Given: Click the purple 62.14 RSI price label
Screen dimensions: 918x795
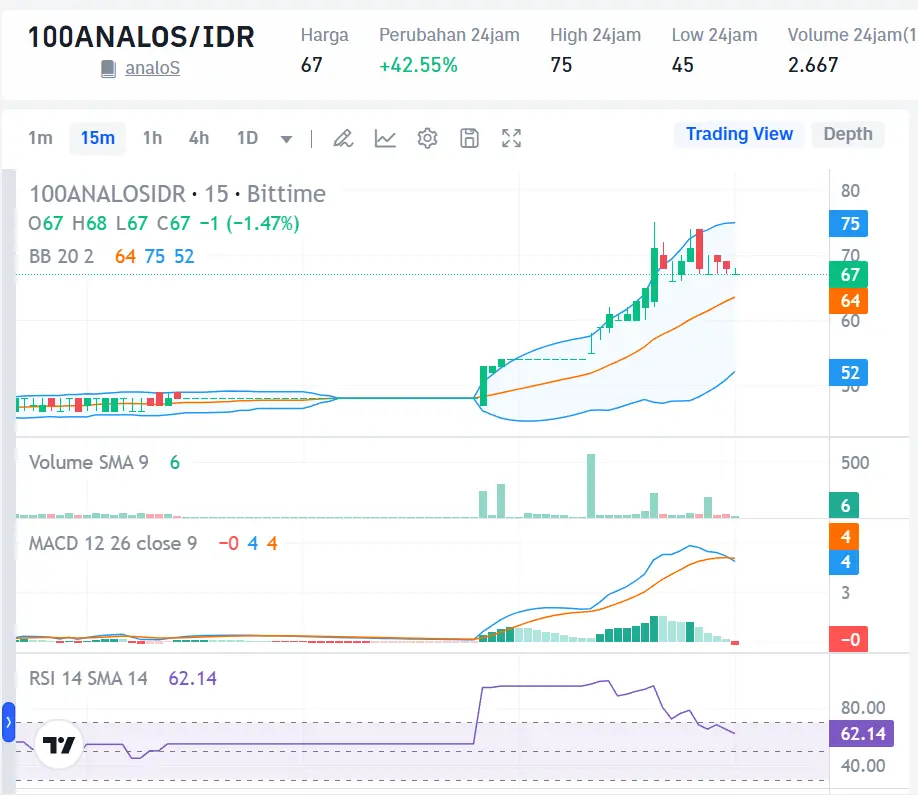Looking at the screenshot, I should [861, 733].
